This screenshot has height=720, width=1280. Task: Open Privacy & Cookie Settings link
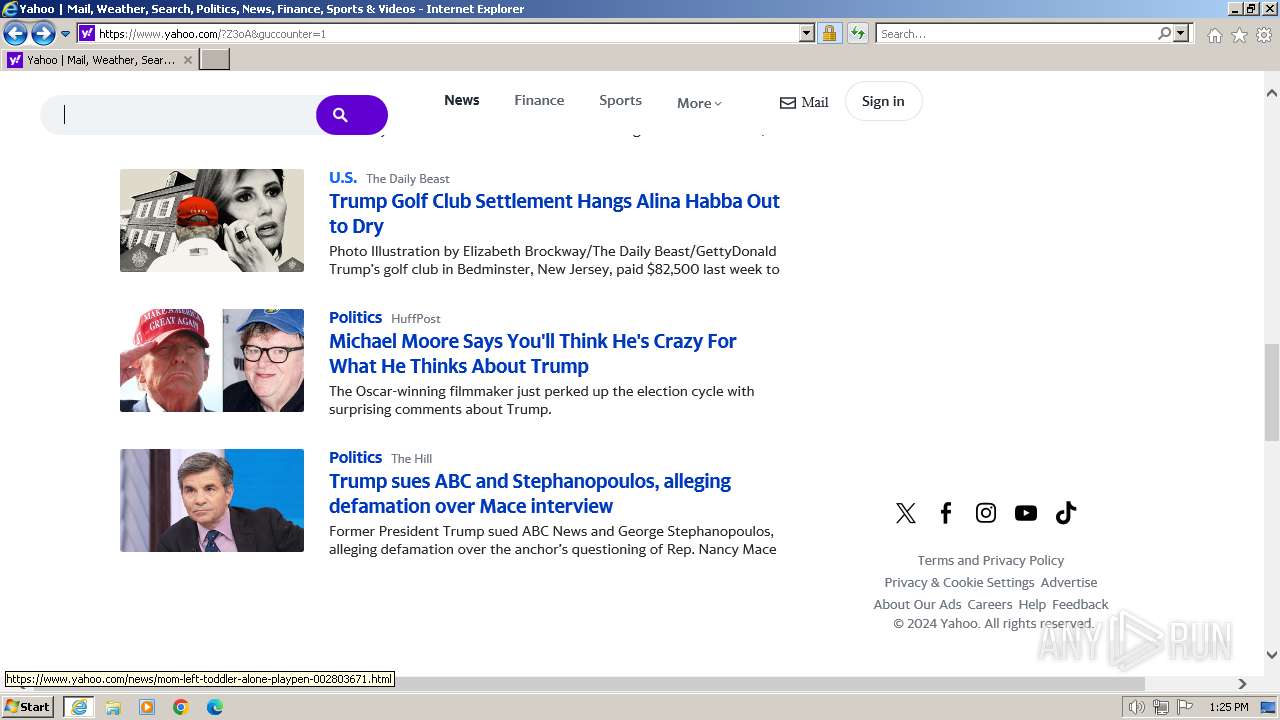[959, 582]
